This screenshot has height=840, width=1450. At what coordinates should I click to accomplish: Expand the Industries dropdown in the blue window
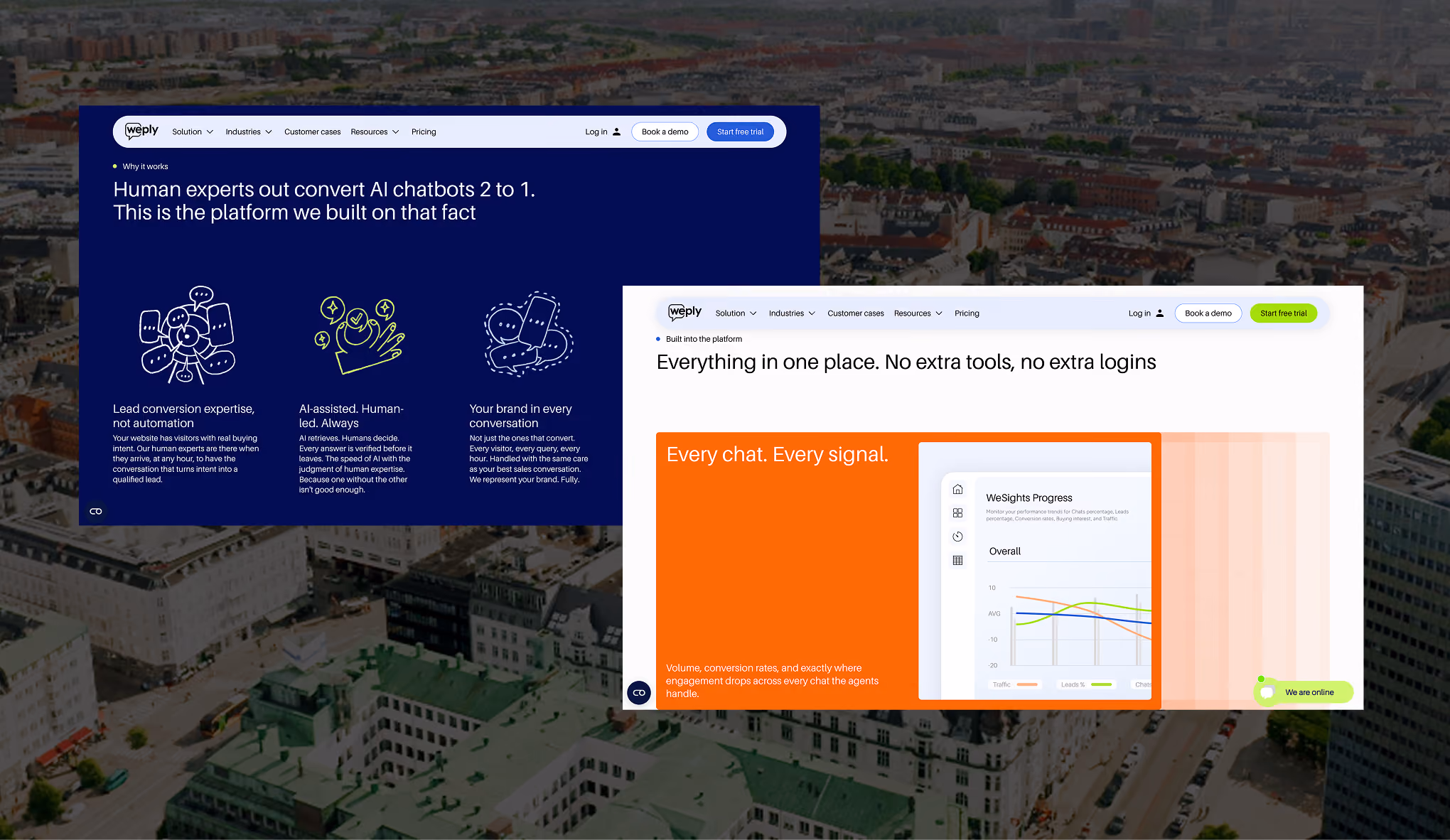pyautogui.click(x=249, y=131)
